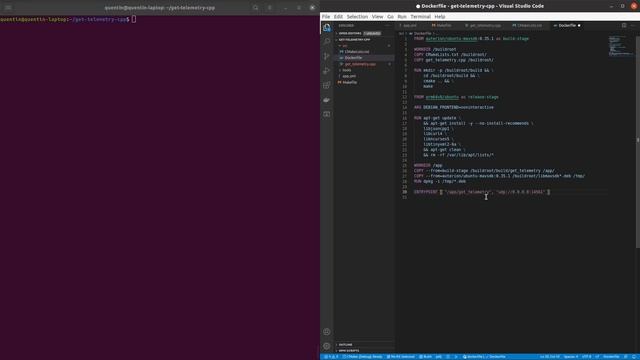Click the Build button in status bar
Screen dimensions: 640x360
425,357
